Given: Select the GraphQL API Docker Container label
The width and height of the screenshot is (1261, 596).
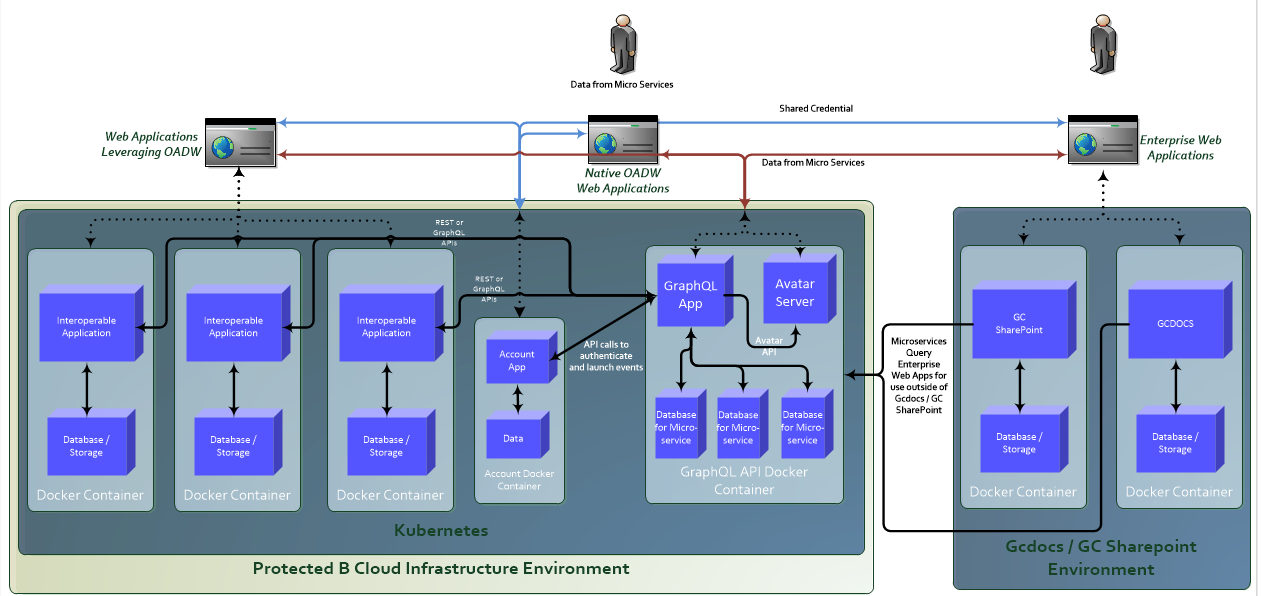Looking at the screenshot, I should (744, 481).
